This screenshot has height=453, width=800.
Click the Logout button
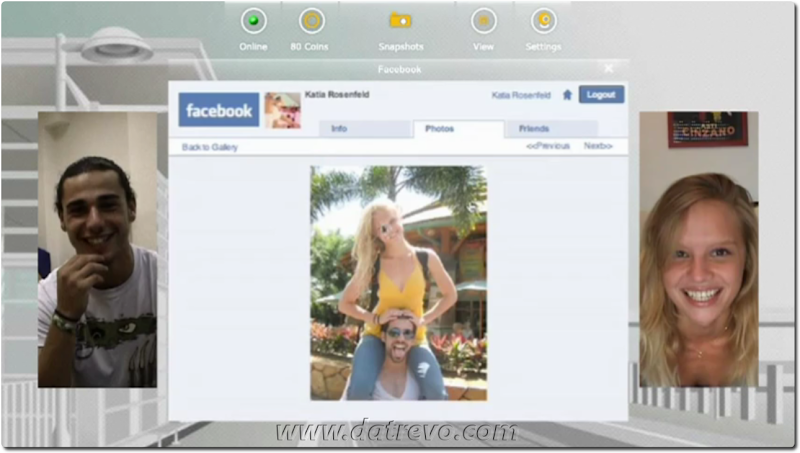click(x=601, y=94)
